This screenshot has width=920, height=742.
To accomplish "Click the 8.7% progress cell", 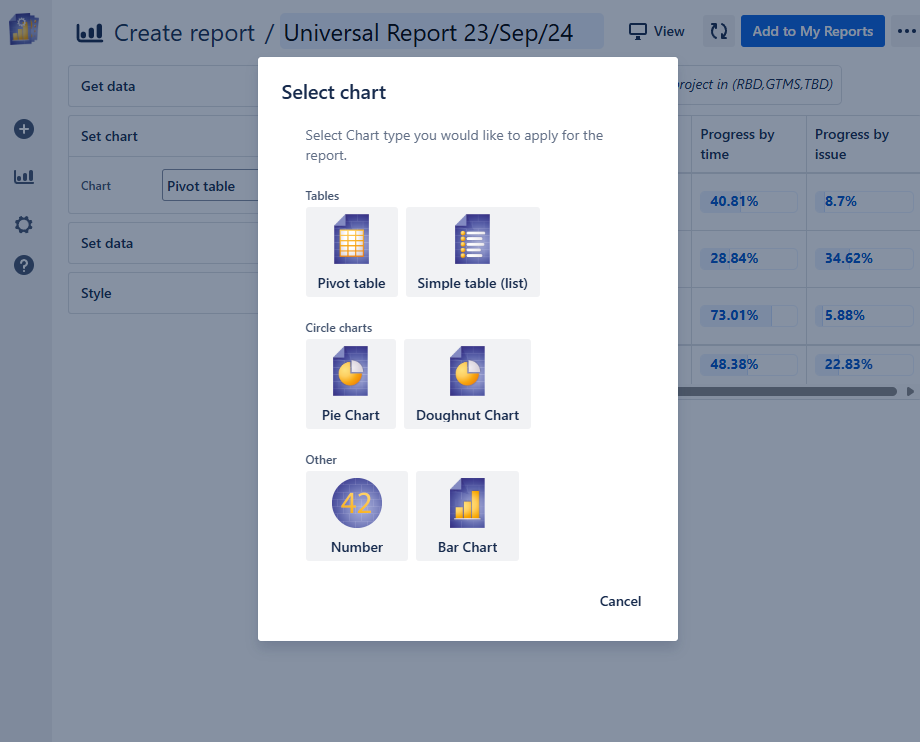I will point(864,202).
